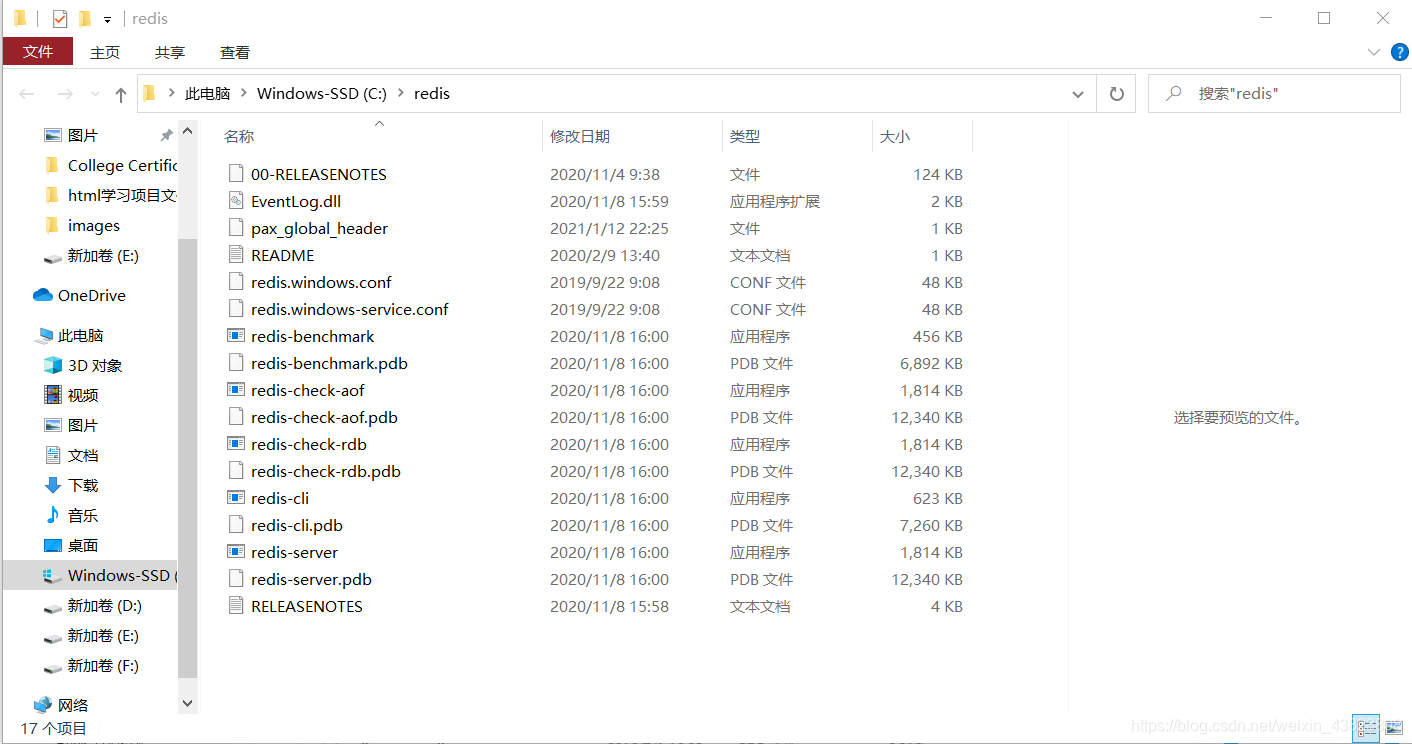Click the EventLog.dll file icon
The width and height of the screenshot is (1412, 744).
236,201
